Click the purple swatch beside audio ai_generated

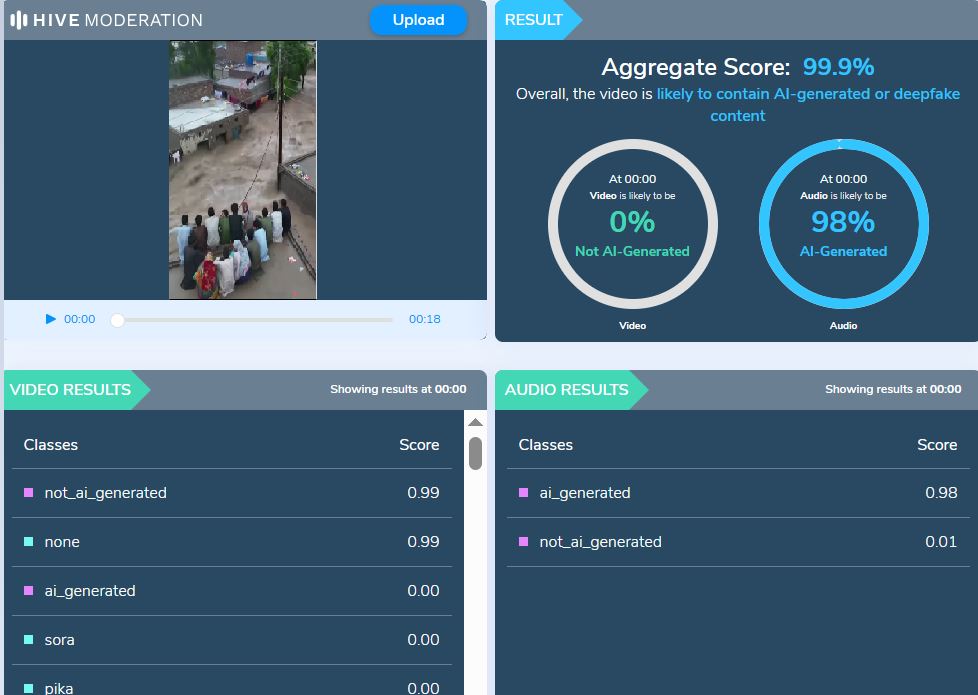click(x=524, y=493)
